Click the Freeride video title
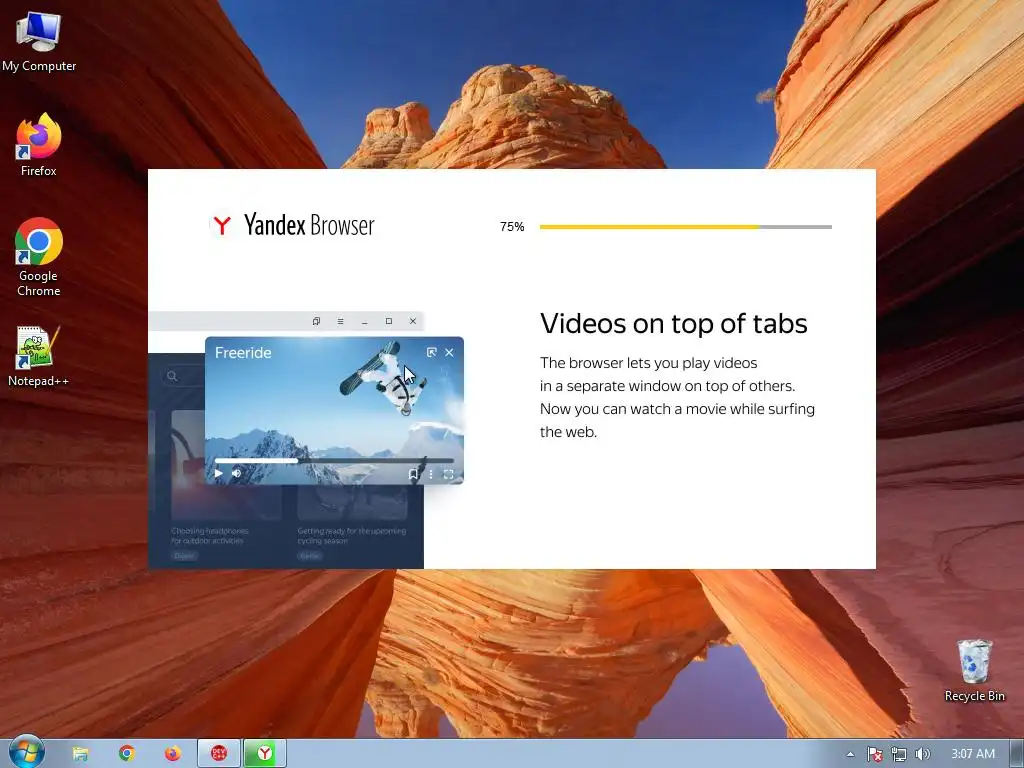1024x768 pixels. point(243,353)
